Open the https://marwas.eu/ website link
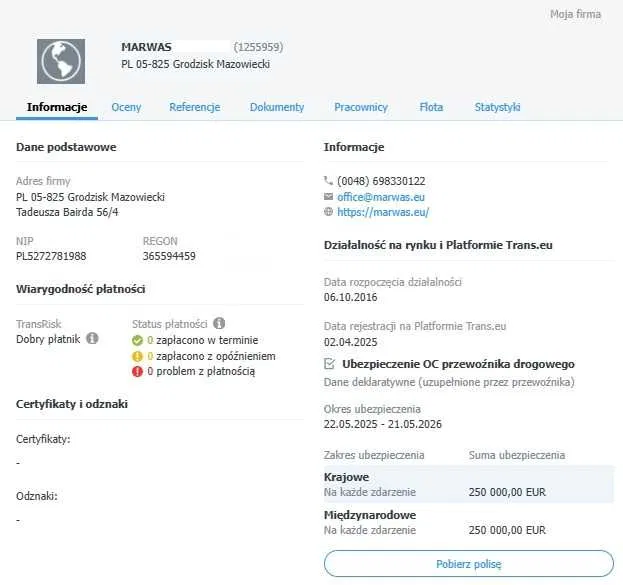The image size is (623, 585). click(x=383, y=212)
